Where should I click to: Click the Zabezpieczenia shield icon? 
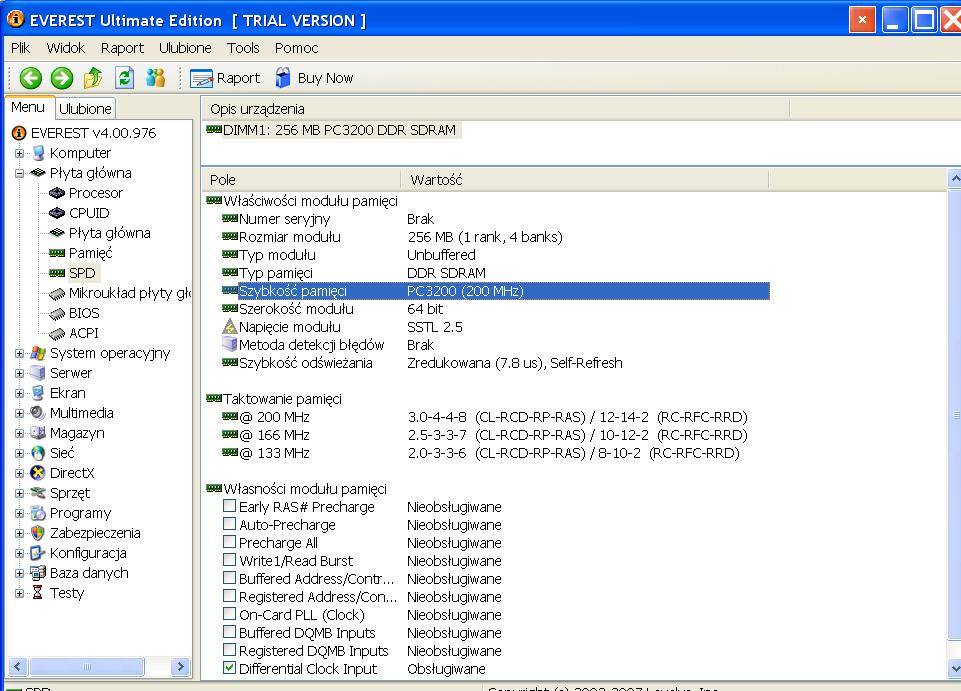point(38,533)
